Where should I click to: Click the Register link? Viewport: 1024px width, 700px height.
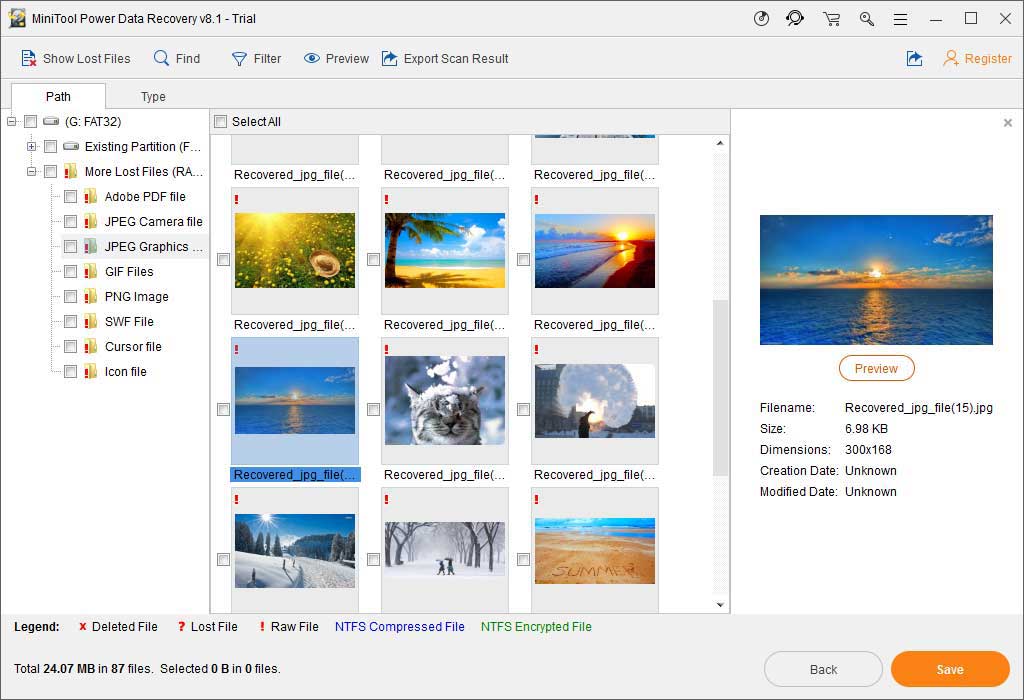click(x=987, y=59)
